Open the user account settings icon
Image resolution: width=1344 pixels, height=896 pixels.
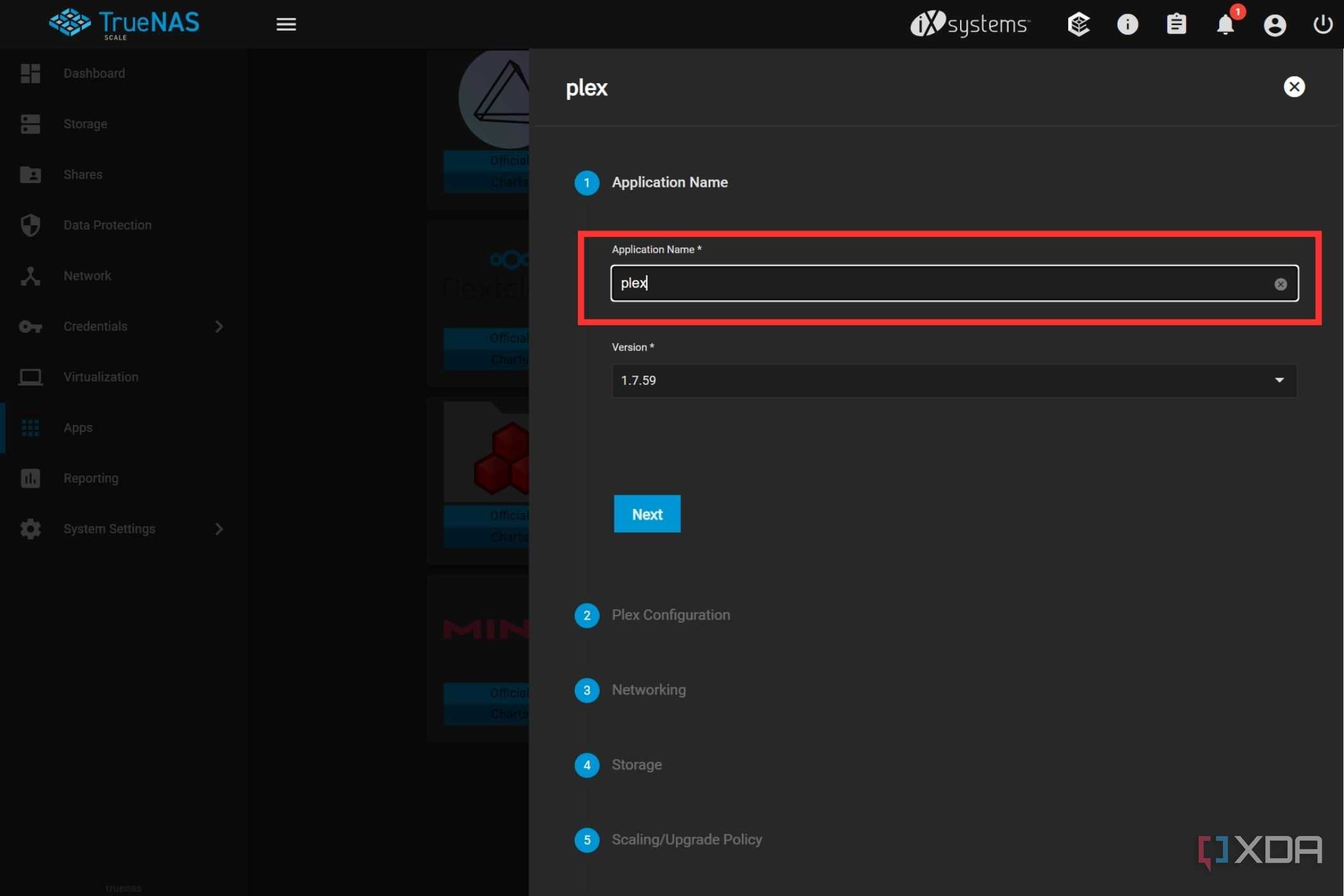1274,25
